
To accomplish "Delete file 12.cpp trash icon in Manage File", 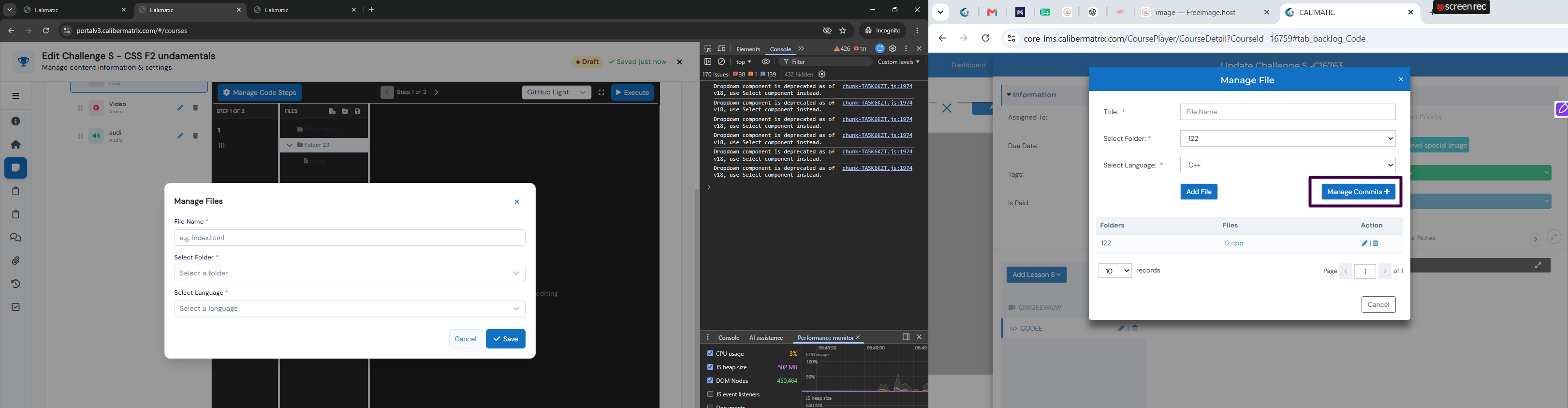I will pos(1376,243).
